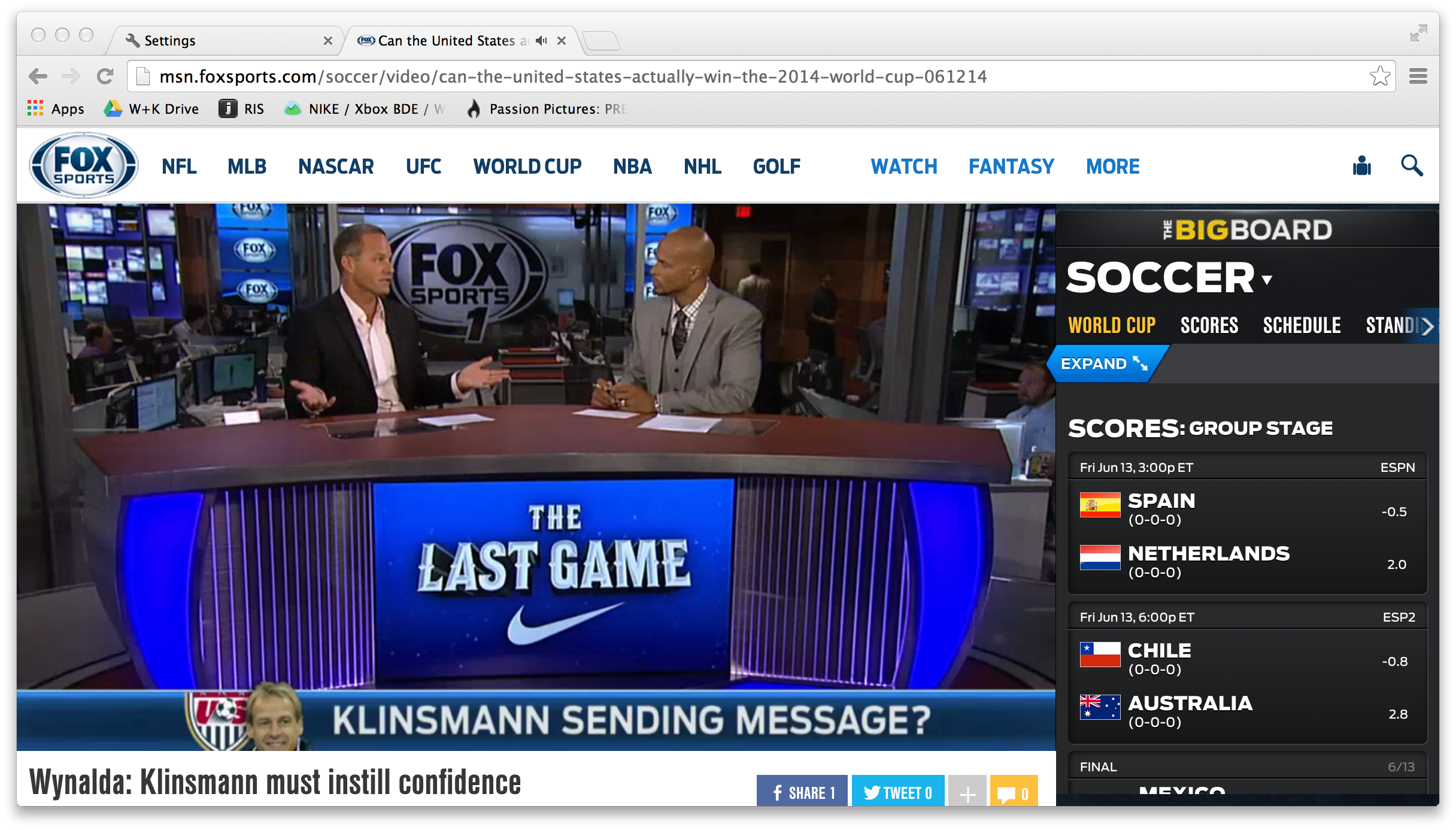Screen dimensions: 1456x830
Task: Click the plus more-sharing button
Action: 967,792
